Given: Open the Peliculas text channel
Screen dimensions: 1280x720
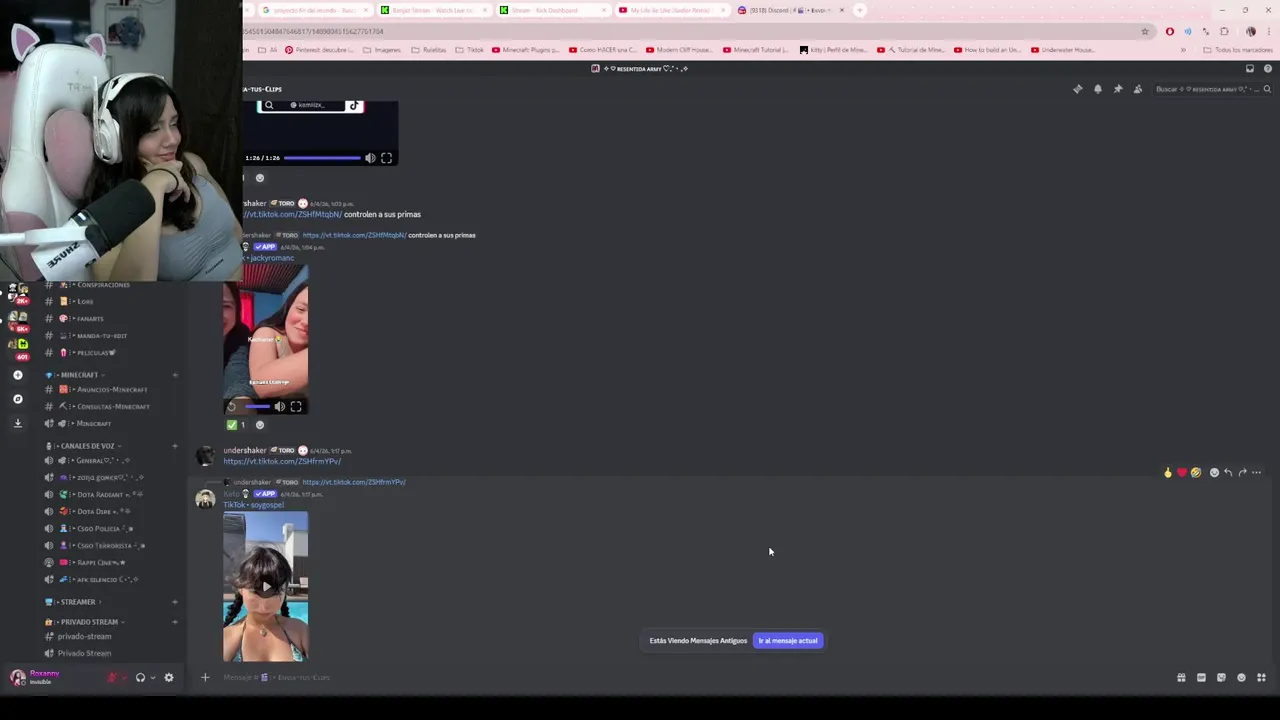Looking at the screenshot, I should 90,353.
